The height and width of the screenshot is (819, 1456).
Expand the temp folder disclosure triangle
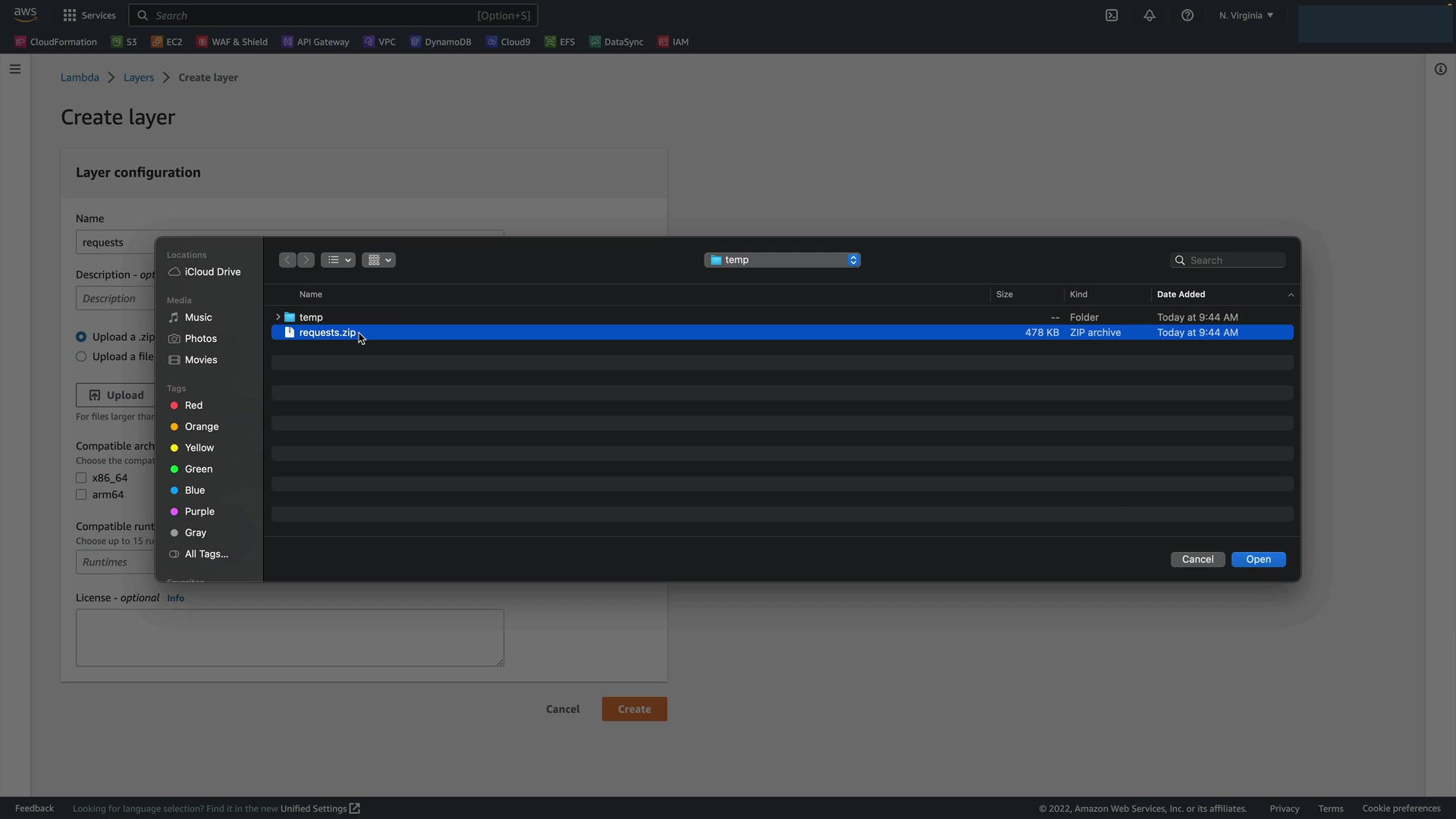tap(278, 317)
